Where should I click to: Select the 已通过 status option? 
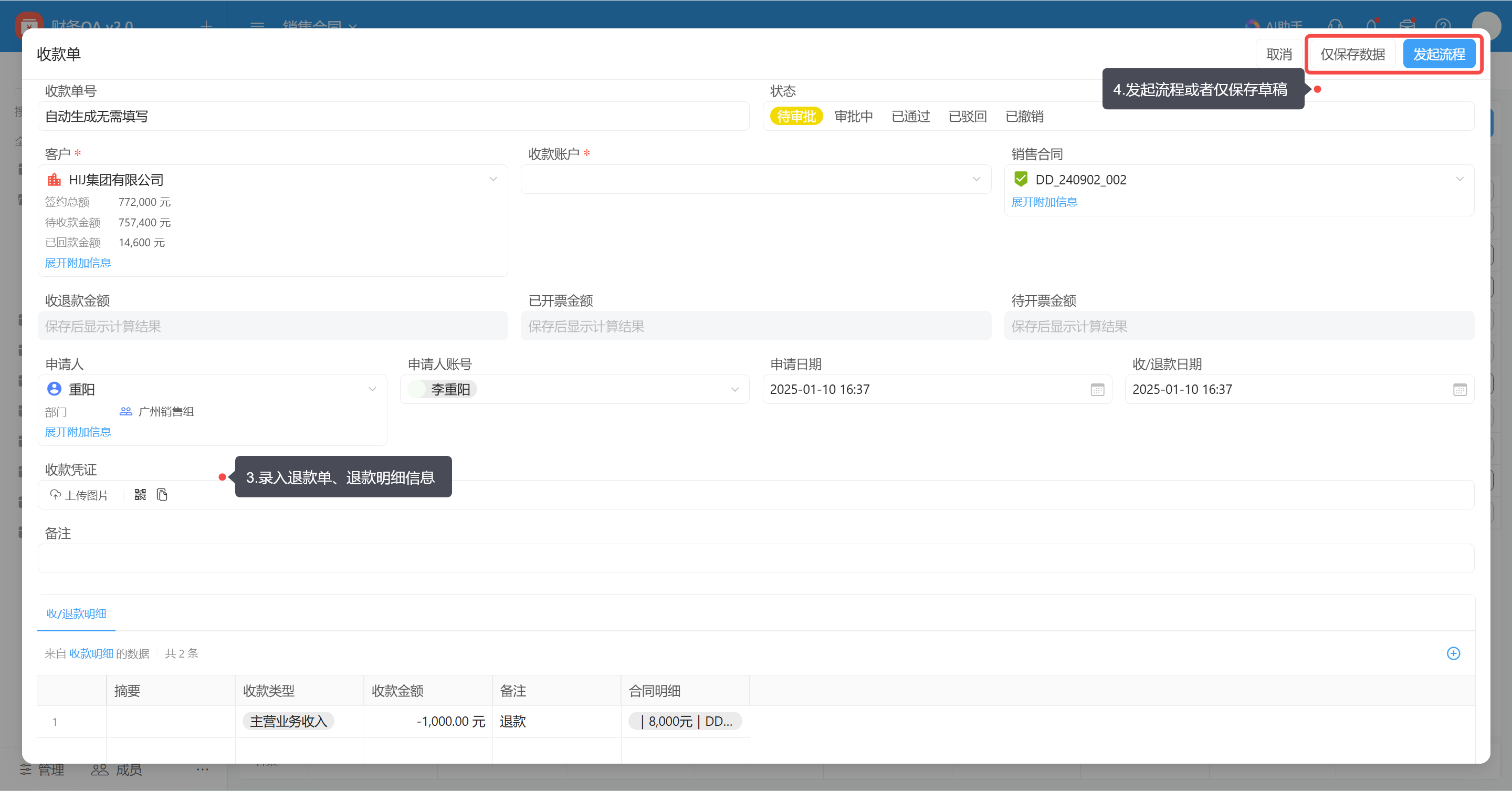click(910, 116)
